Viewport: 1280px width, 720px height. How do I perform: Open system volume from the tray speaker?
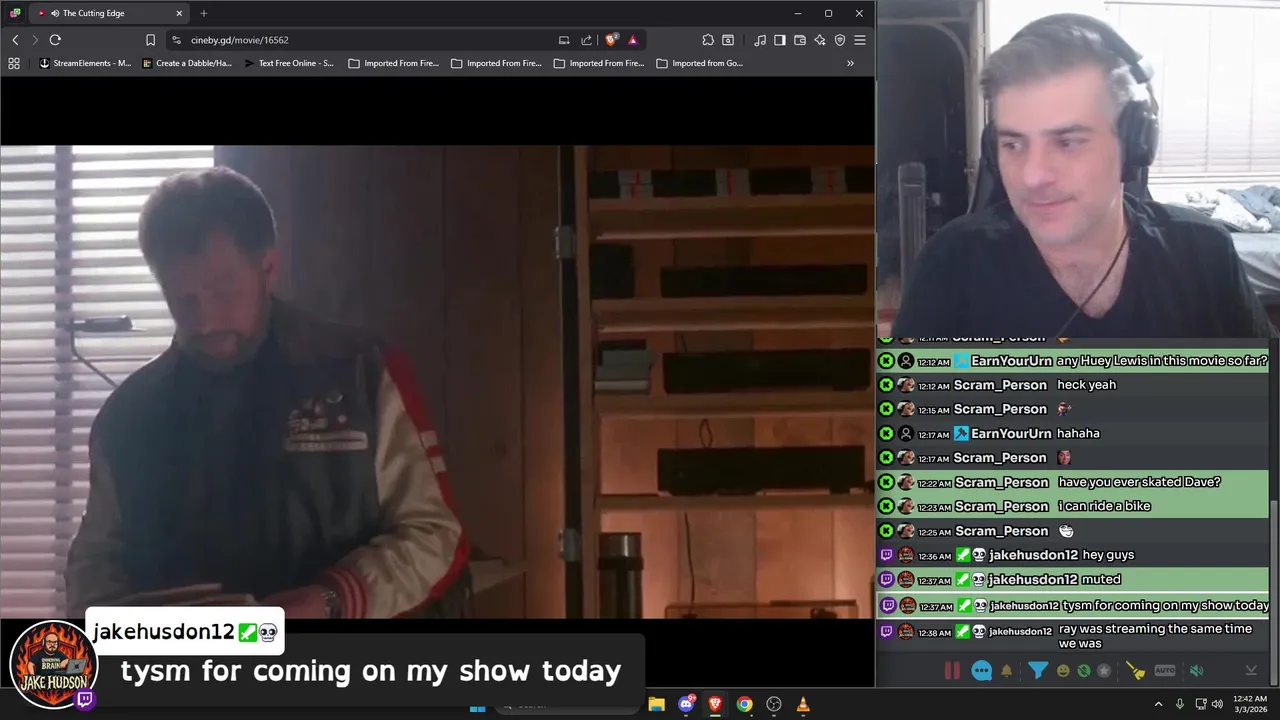coord(1217,704)
